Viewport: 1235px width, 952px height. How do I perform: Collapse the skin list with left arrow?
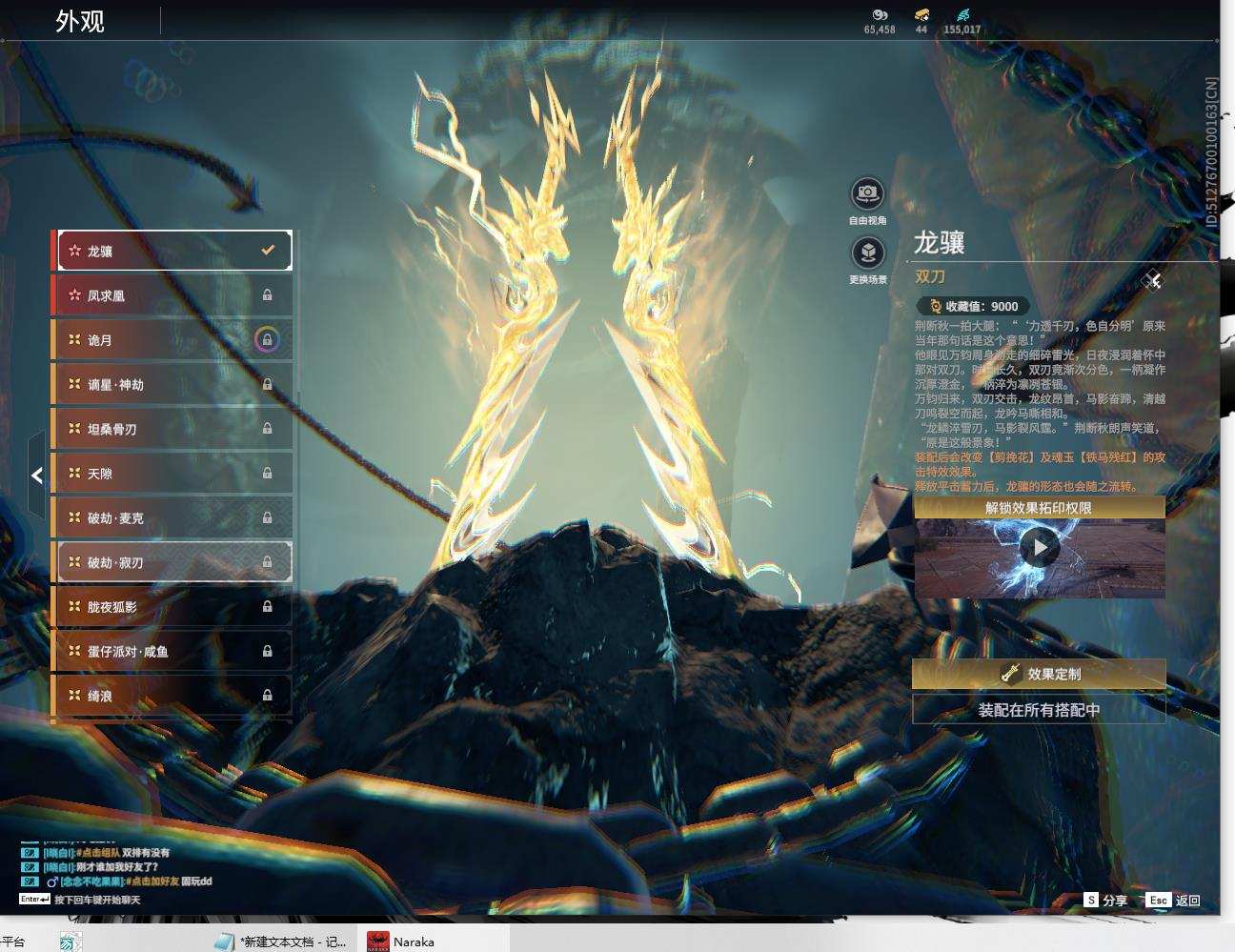coord(36,475)
